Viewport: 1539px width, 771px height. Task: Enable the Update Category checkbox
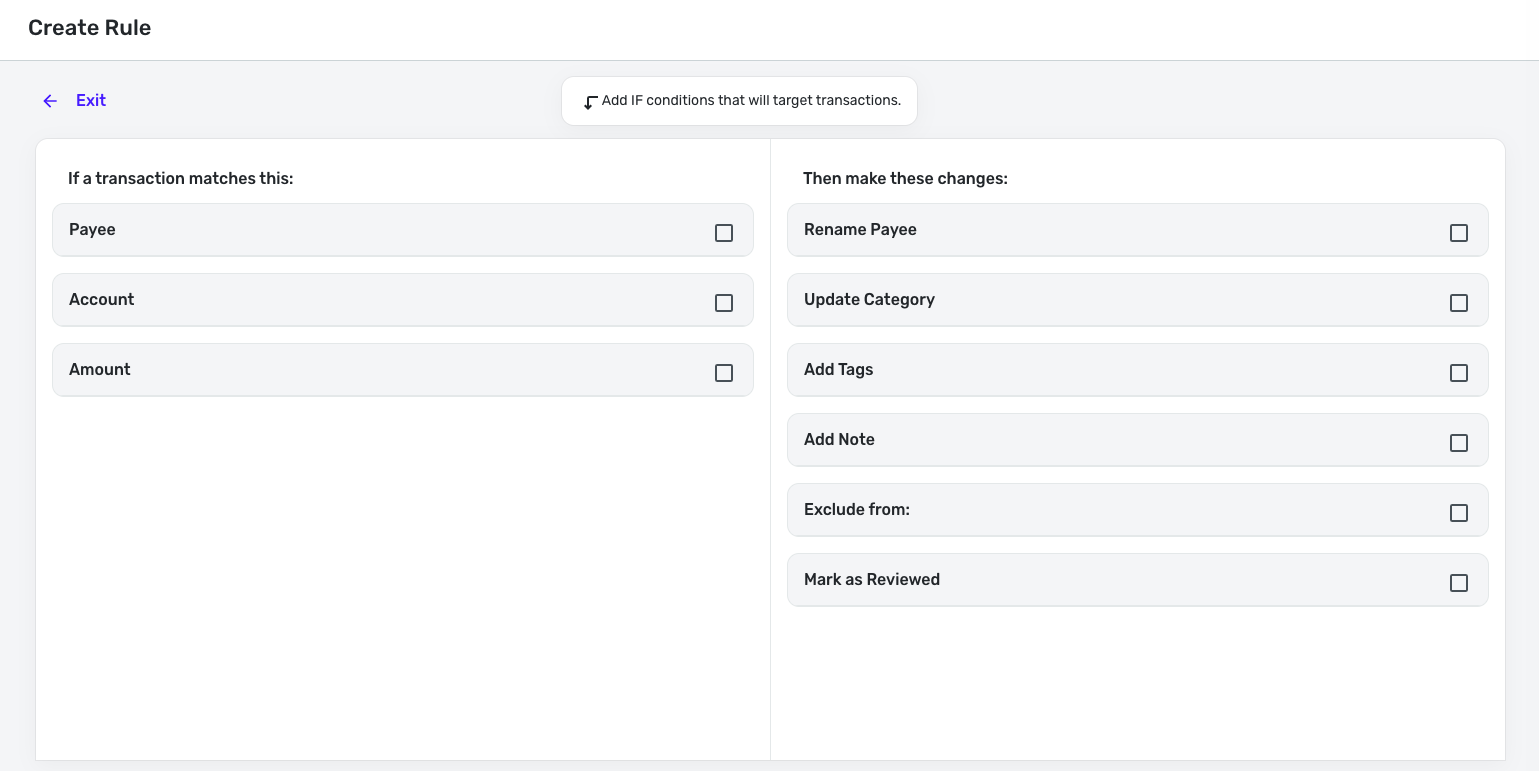point(1459,303)
